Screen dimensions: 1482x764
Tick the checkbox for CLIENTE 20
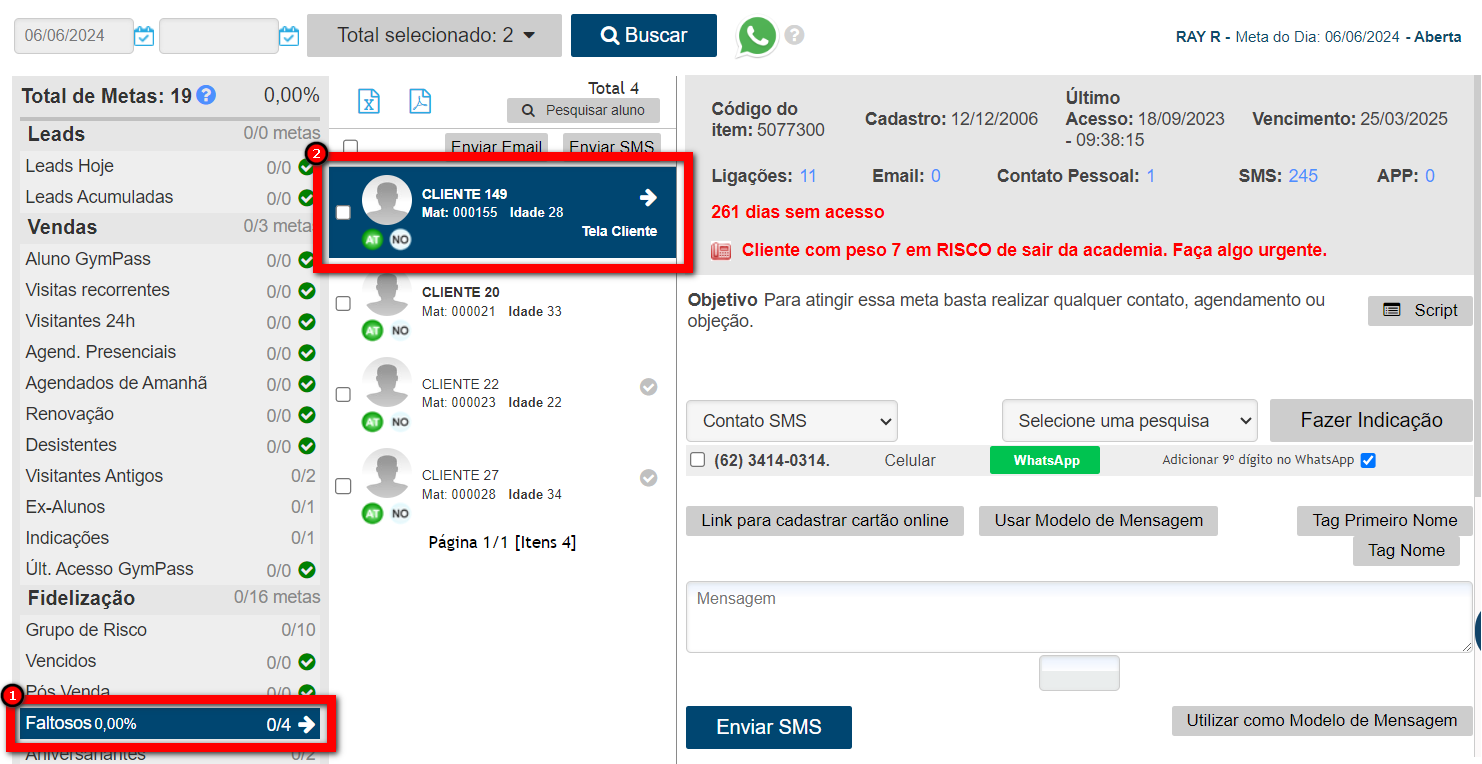(343, 303)
